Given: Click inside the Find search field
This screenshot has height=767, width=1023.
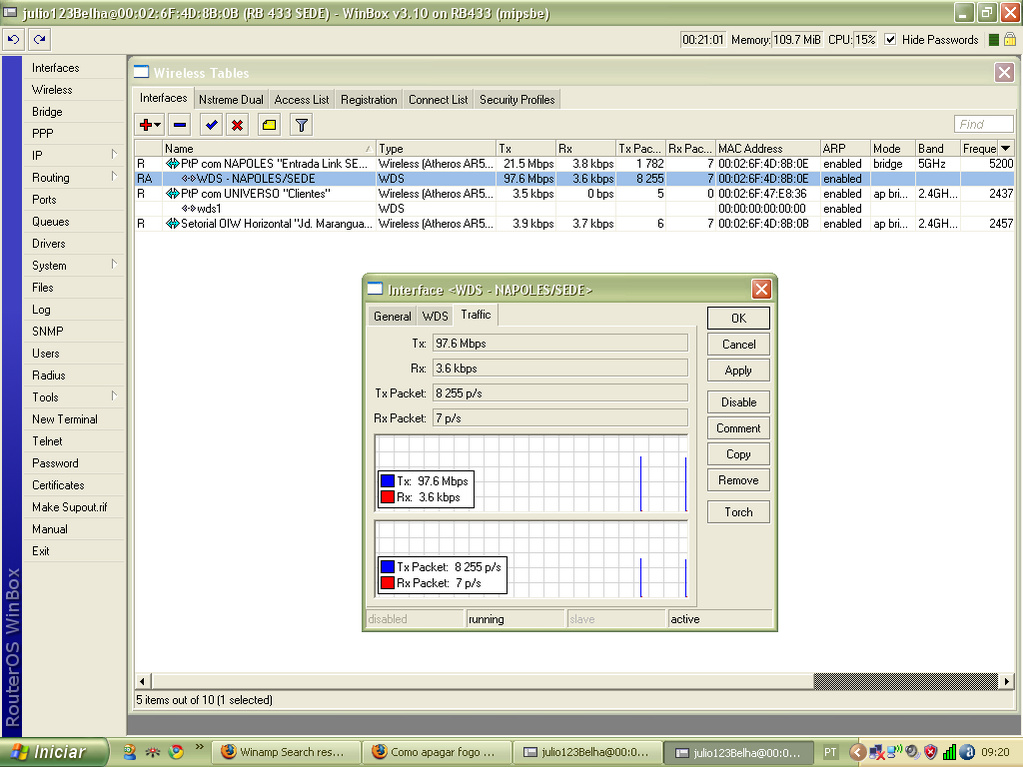Looking at the screenshot, I should coord(984,125).
